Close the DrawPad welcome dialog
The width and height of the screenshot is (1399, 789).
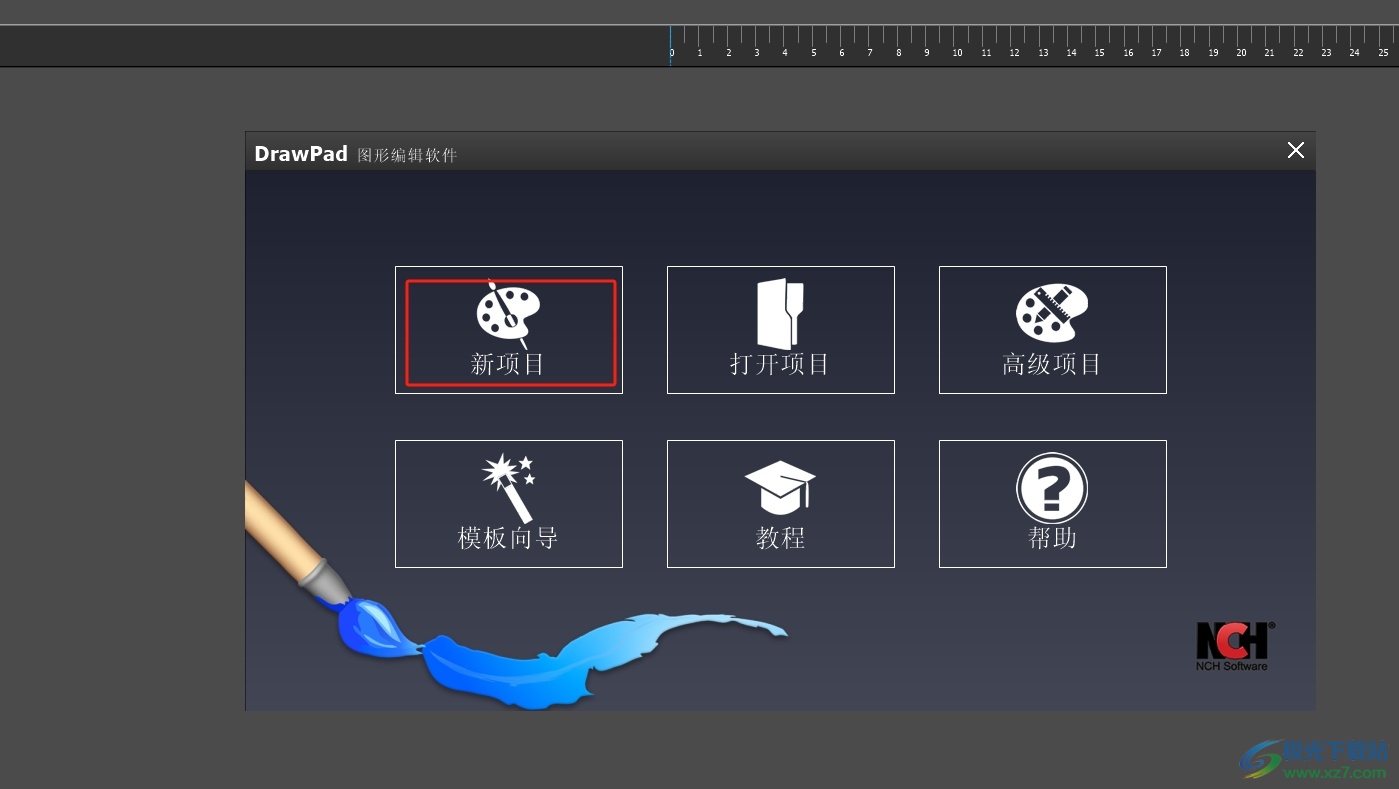1296,150
